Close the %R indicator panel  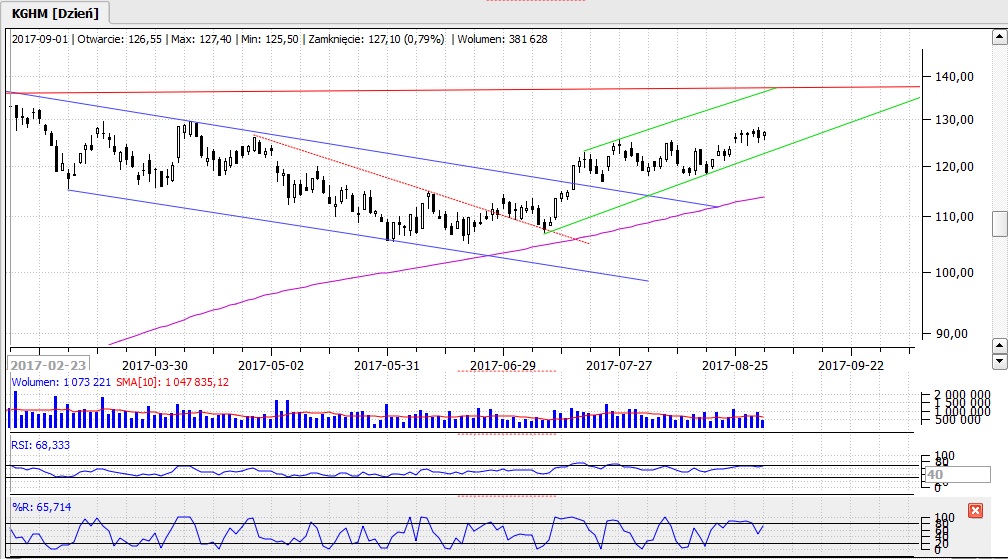coord(976,510)
